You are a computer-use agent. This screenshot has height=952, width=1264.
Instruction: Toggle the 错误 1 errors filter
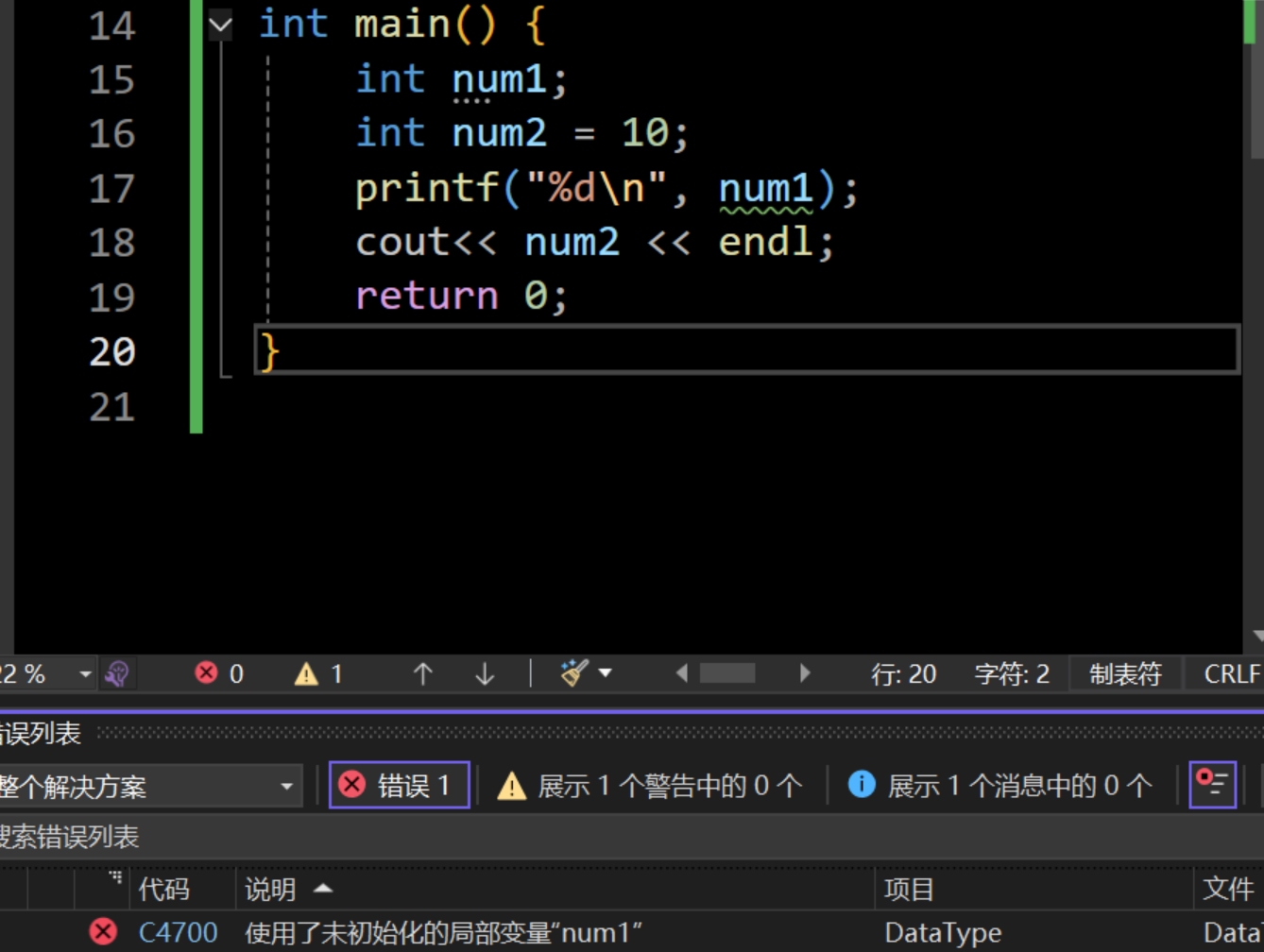click(399, 785)
